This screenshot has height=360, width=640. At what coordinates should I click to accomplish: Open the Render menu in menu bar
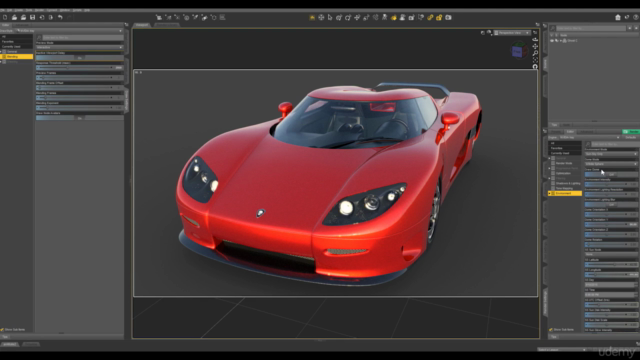[x=39, y=10]
